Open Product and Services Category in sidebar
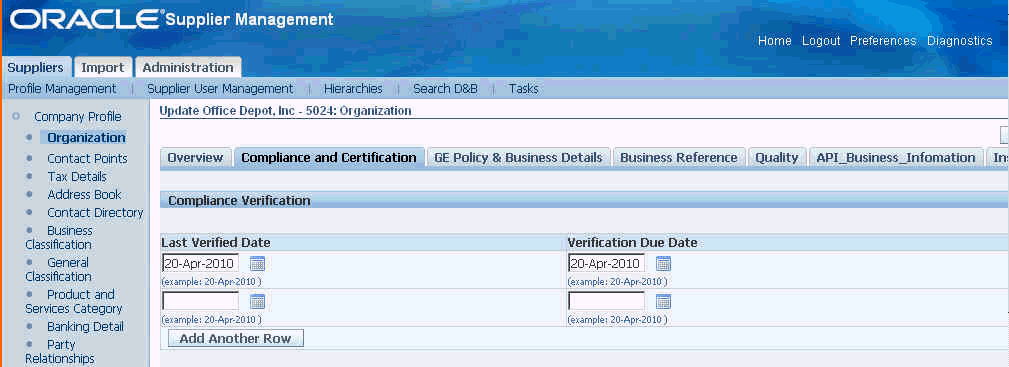This screenshot has height=367, width=1009. coord(73,301)
